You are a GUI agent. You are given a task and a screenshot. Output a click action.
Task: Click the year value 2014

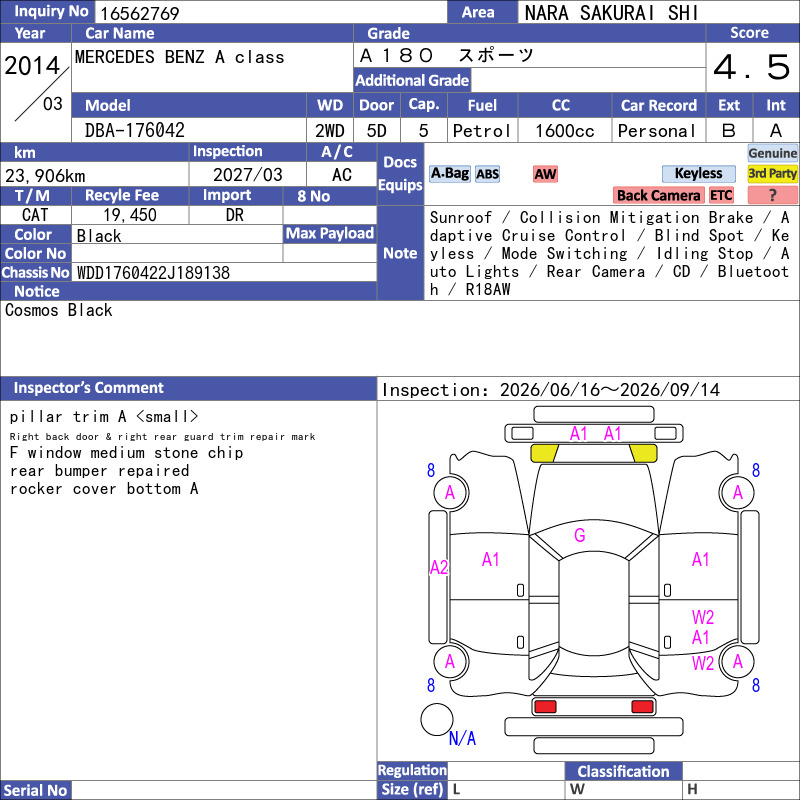(x=32, y=66)
